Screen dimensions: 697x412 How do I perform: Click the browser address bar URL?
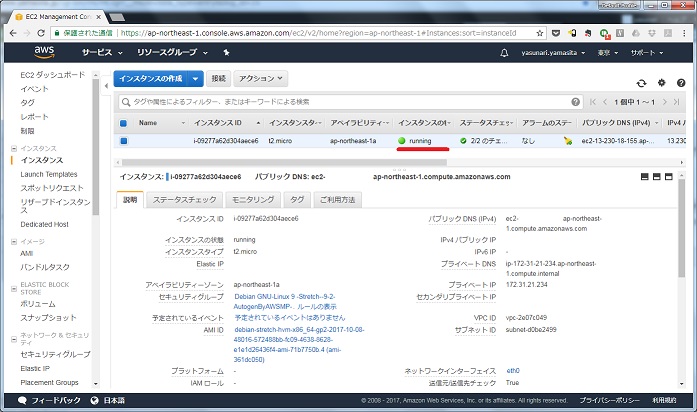(318, 33)
